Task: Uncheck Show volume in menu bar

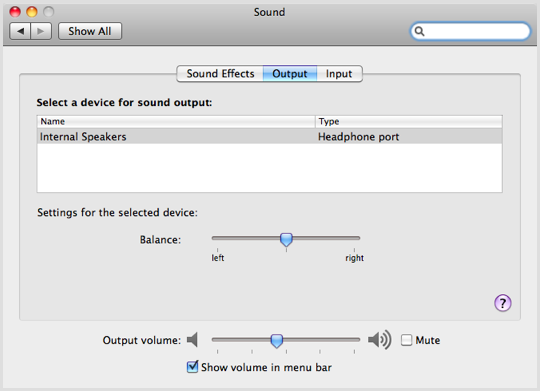Action: coord(193,367)
